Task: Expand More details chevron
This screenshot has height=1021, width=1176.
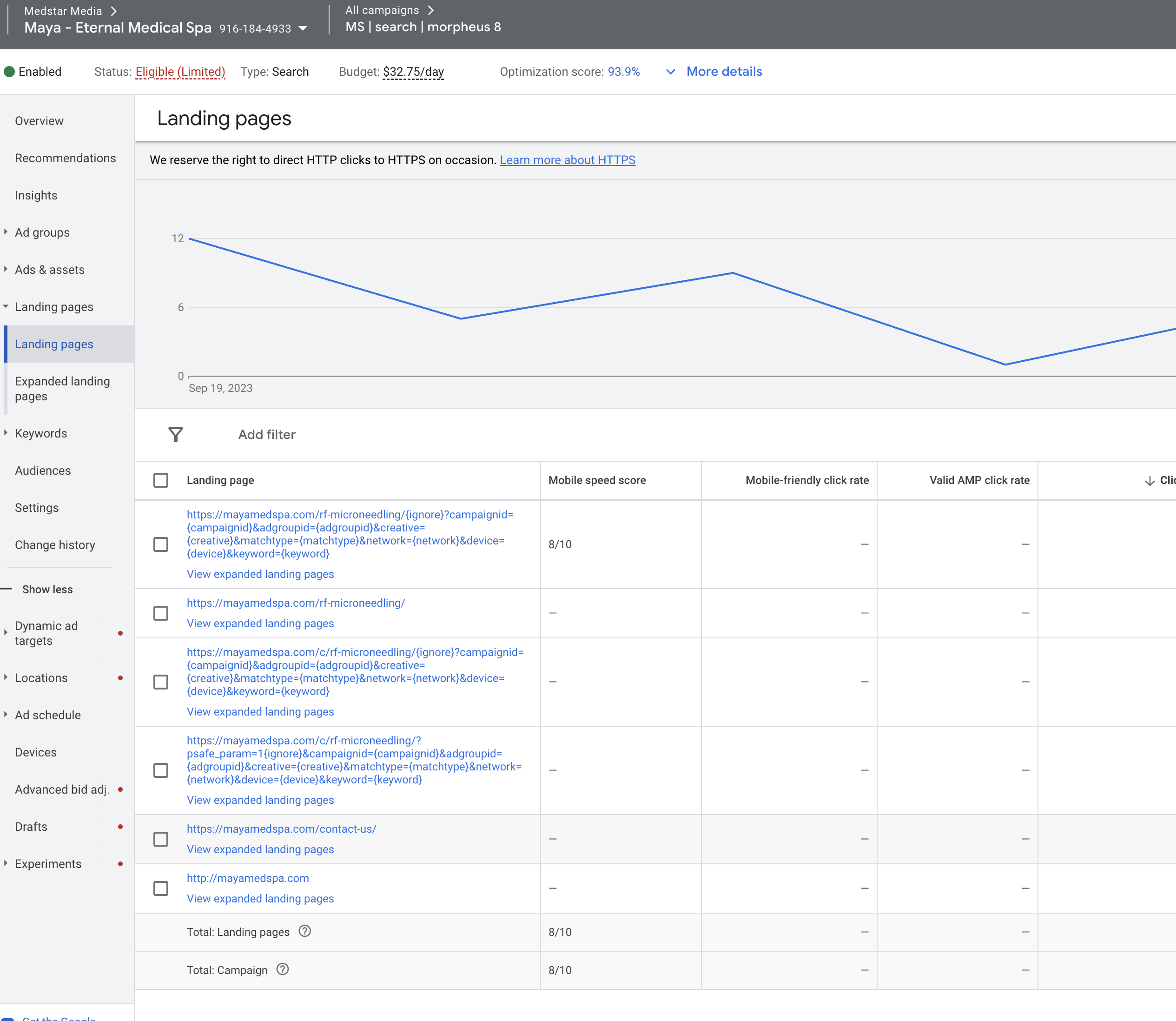Action: pyautogui.click(x=671, y=72)
